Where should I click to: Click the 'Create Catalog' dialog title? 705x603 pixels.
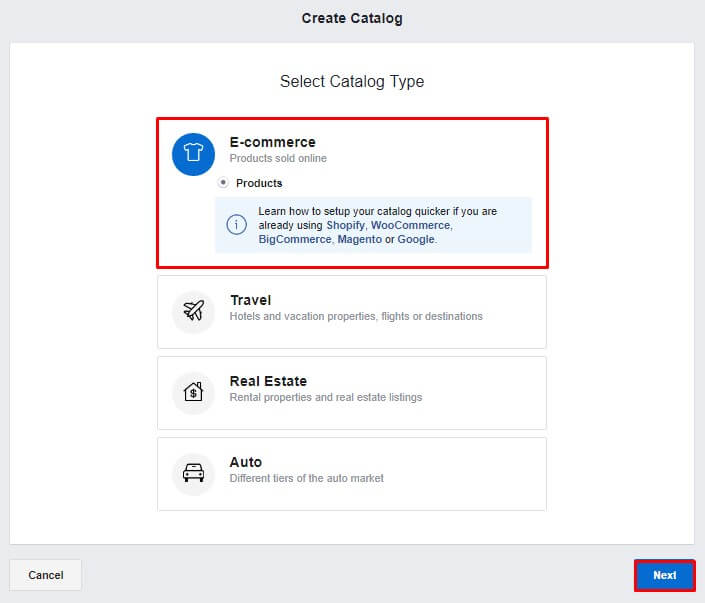coord(352,18)
